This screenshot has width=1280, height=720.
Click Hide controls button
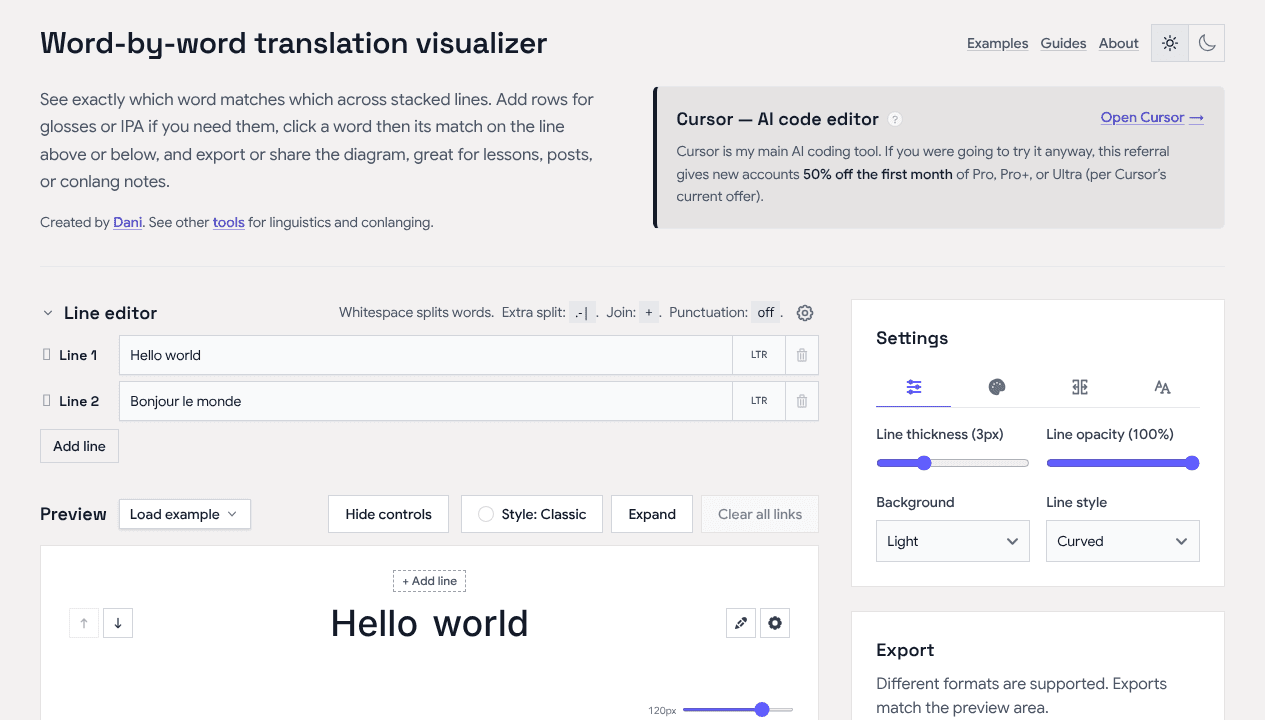[x=389, y=514]
